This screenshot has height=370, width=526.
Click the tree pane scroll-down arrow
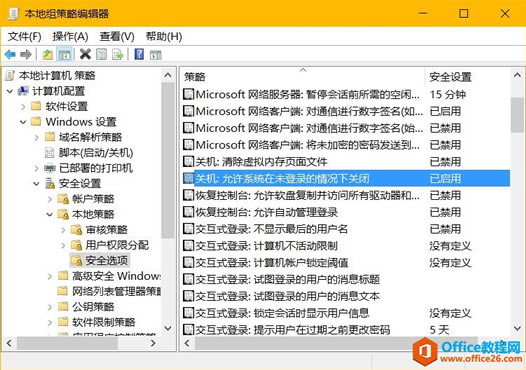pos(168,328)
